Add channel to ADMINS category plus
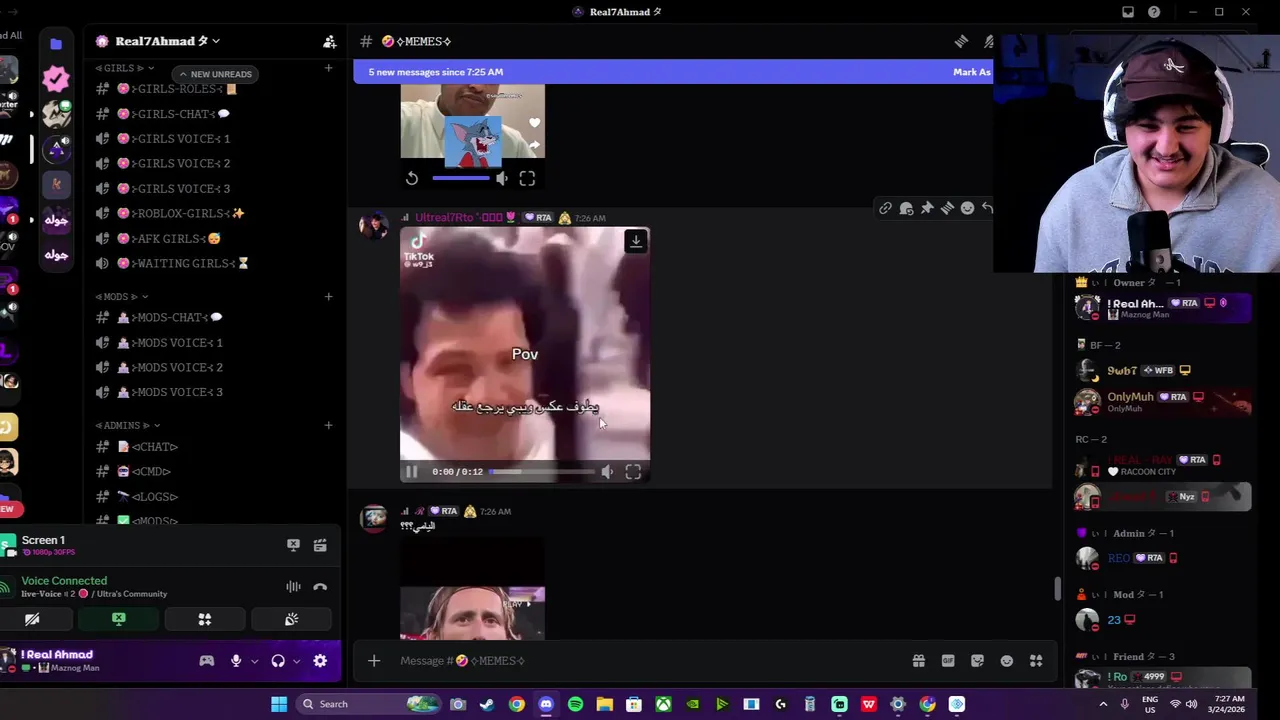The width and height of the screenshot is (1280, 720). [x=328, y=425]
